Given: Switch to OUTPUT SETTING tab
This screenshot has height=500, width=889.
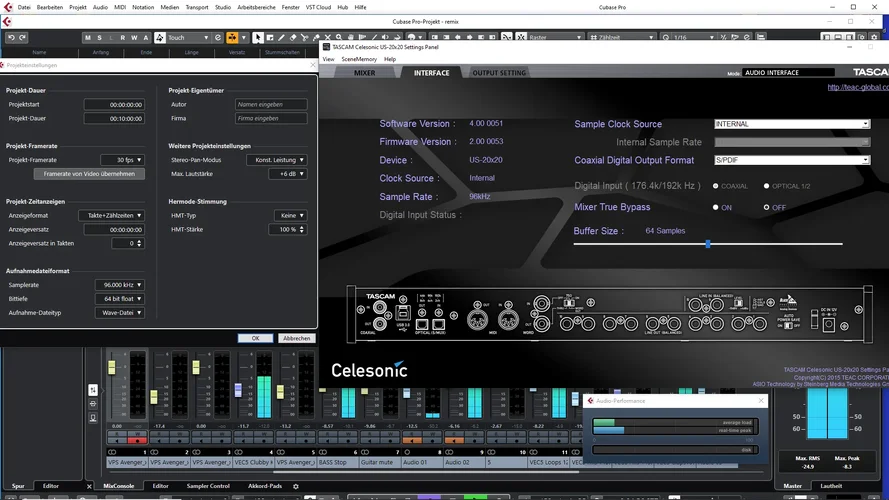Looking at the screenshot, I should (498, 73).
